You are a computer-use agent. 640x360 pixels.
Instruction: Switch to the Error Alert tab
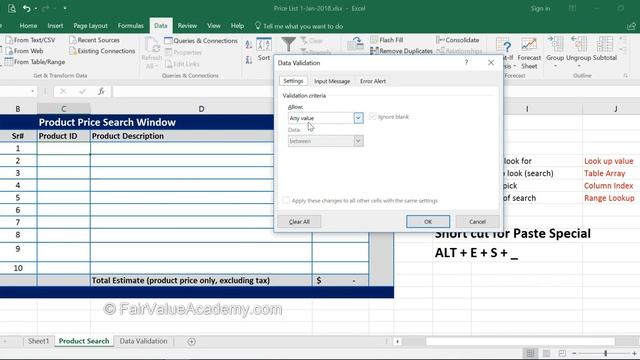373,81
